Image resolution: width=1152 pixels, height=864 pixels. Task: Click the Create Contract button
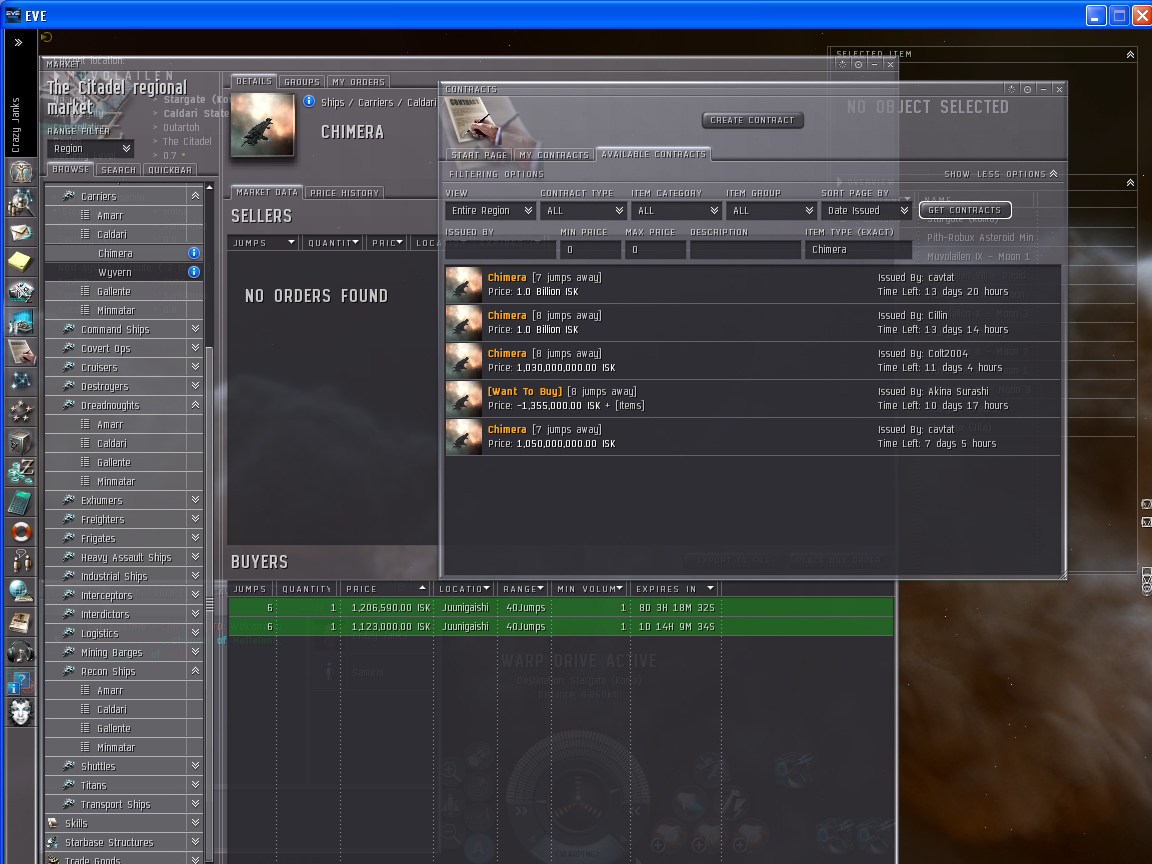tap(752, 120)
